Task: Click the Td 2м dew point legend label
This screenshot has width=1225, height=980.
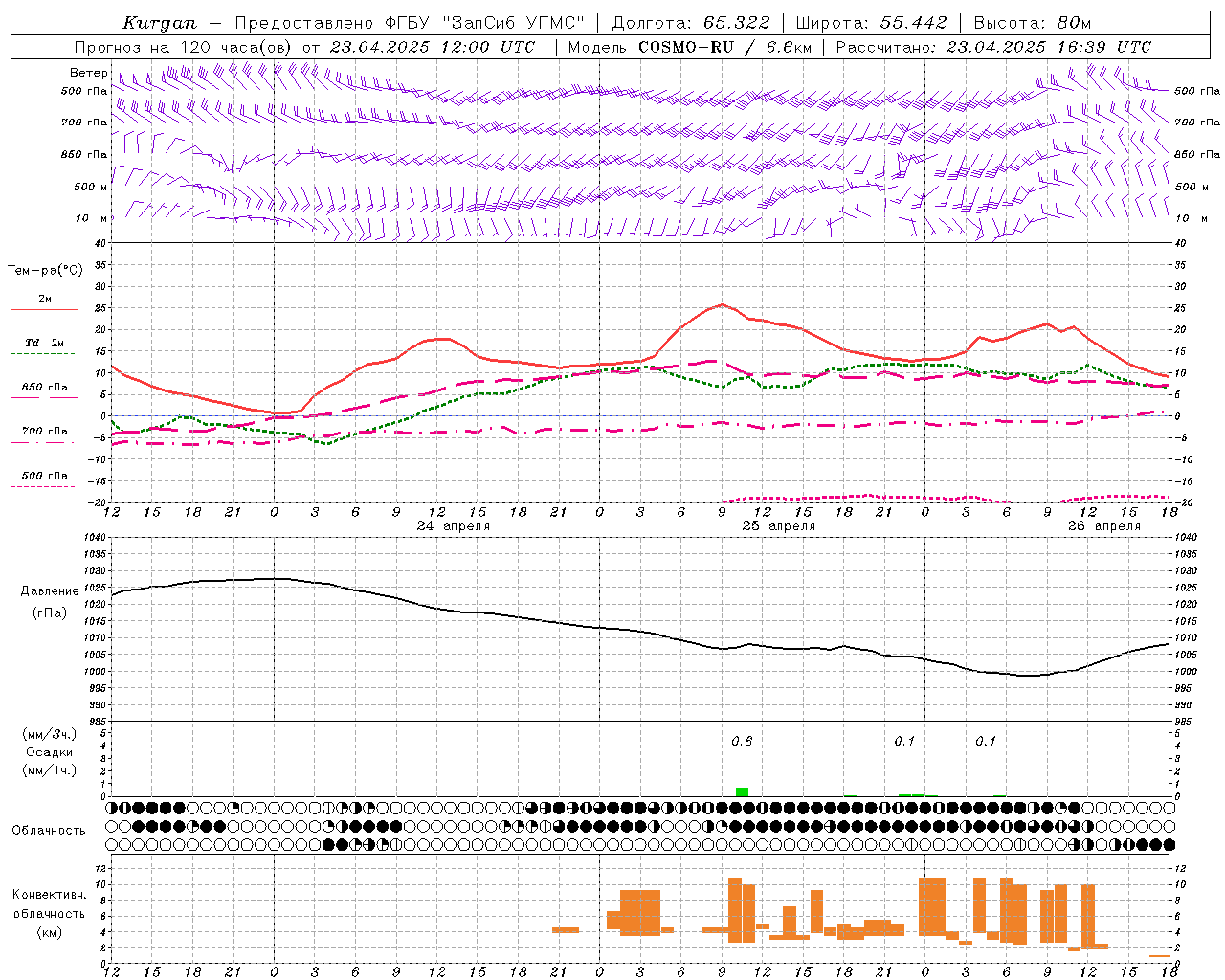Action: click(x=45, y=343)
